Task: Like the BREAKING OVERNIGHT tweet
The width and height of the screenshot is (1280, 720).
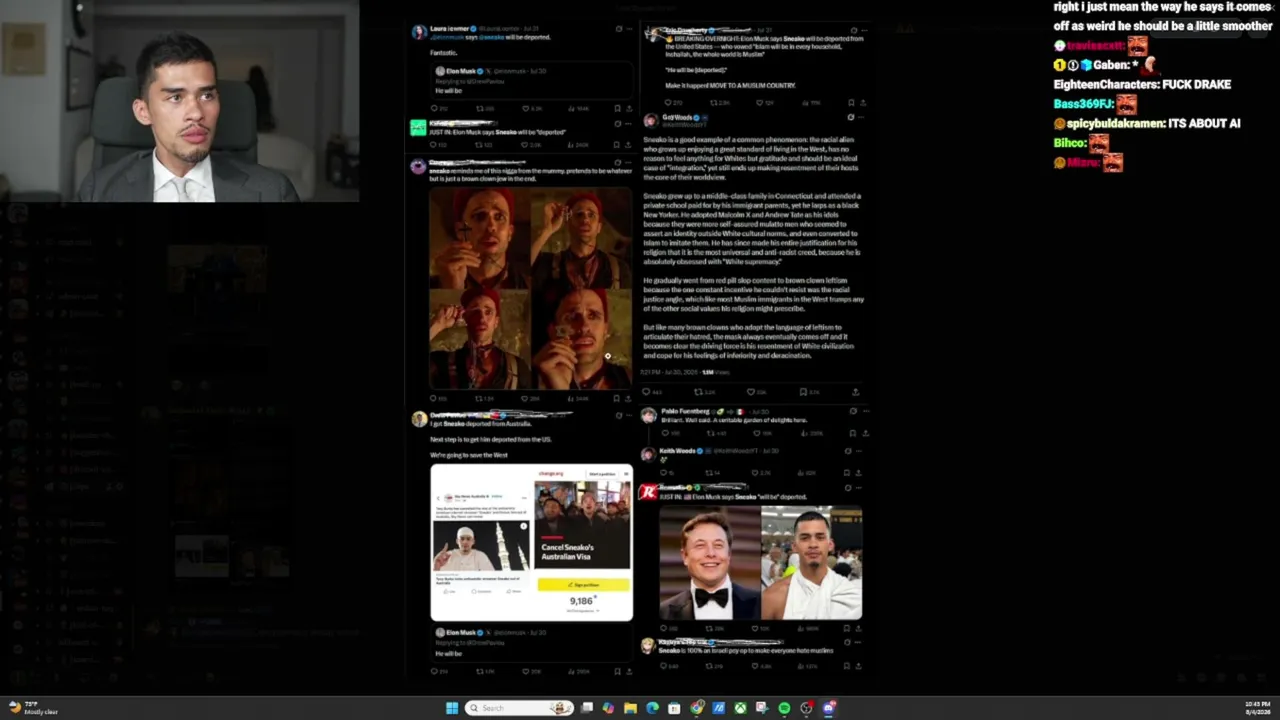Action: 759,102
